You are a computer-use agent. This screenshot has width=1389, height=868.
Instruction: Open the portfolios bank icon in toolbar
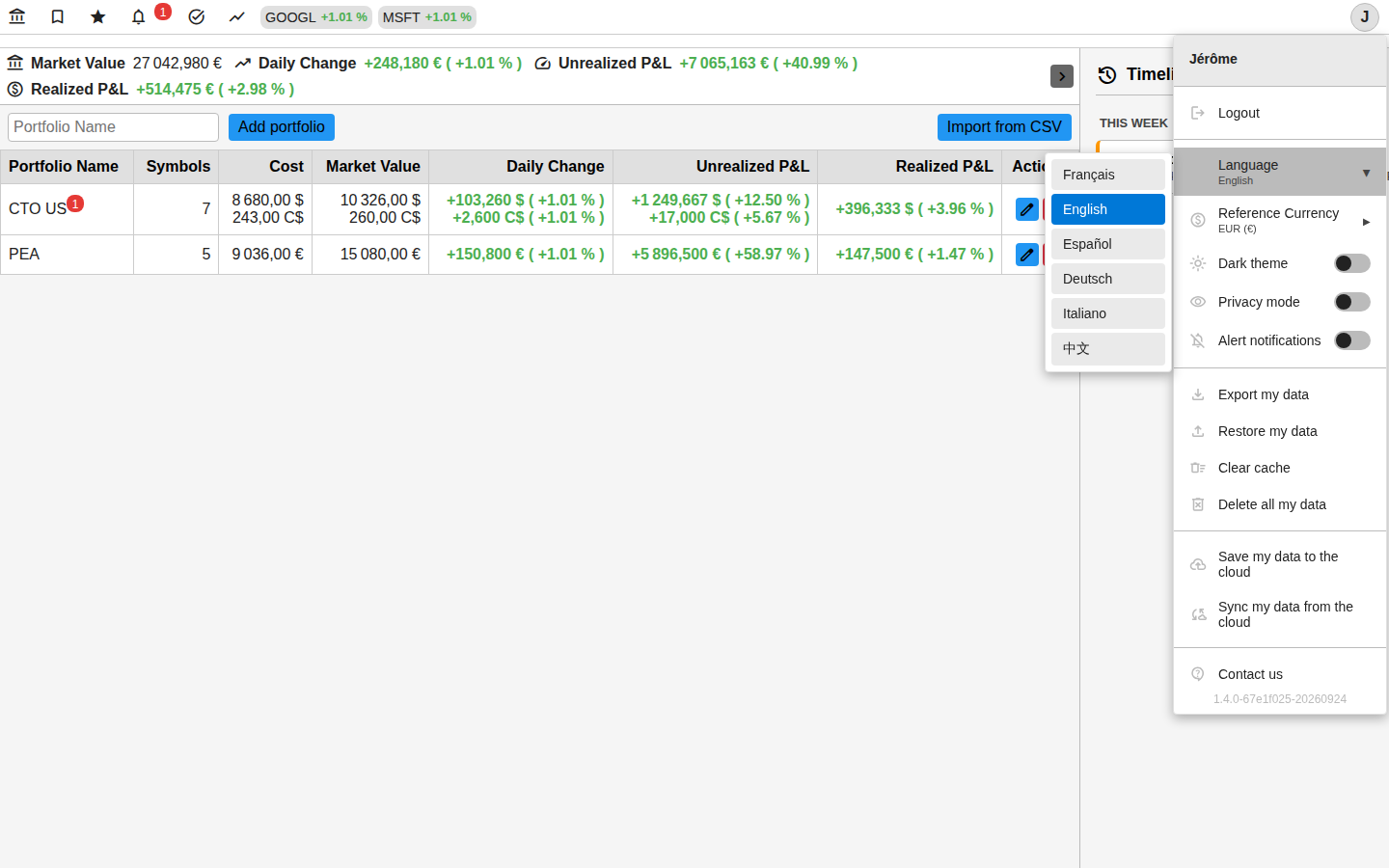click(x=17, y=16)
